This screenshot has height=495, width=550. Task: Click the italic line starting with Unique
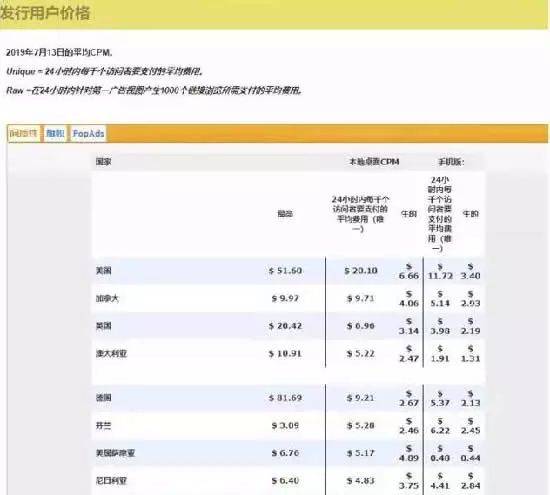(105, 72)
